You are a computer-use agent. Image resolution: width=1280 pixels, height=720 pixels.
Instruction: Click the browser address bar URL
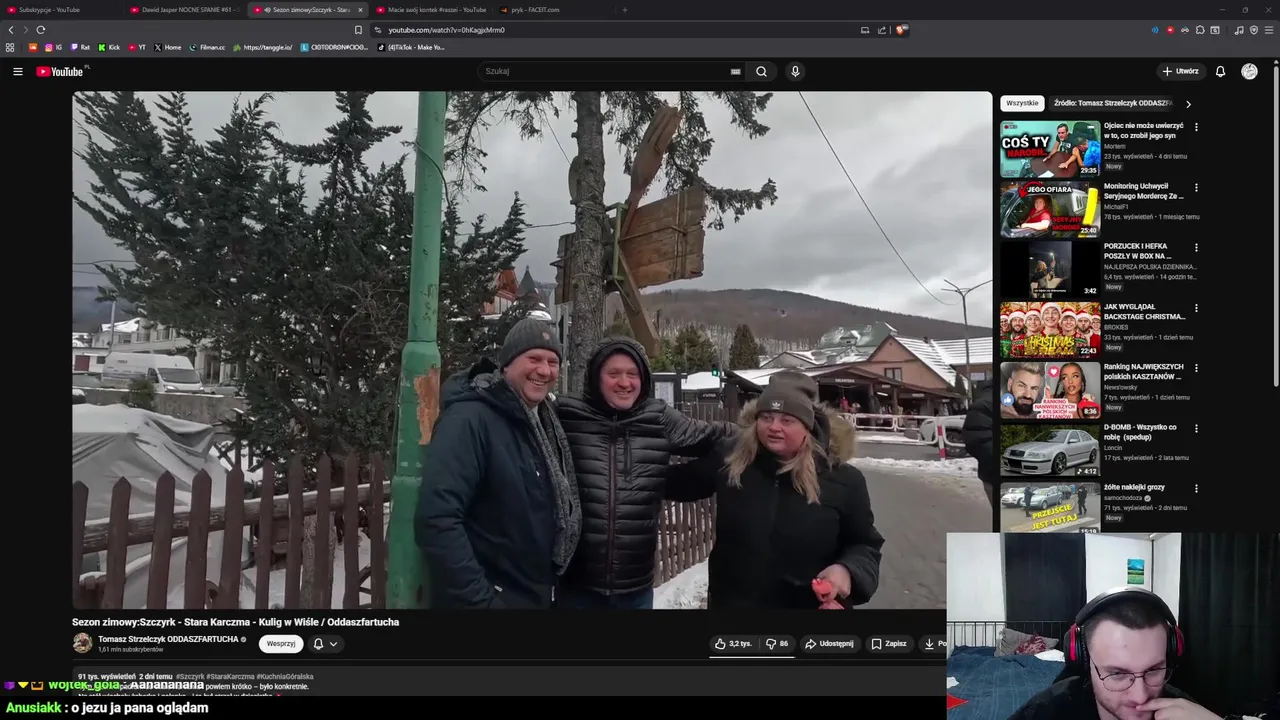446,30
